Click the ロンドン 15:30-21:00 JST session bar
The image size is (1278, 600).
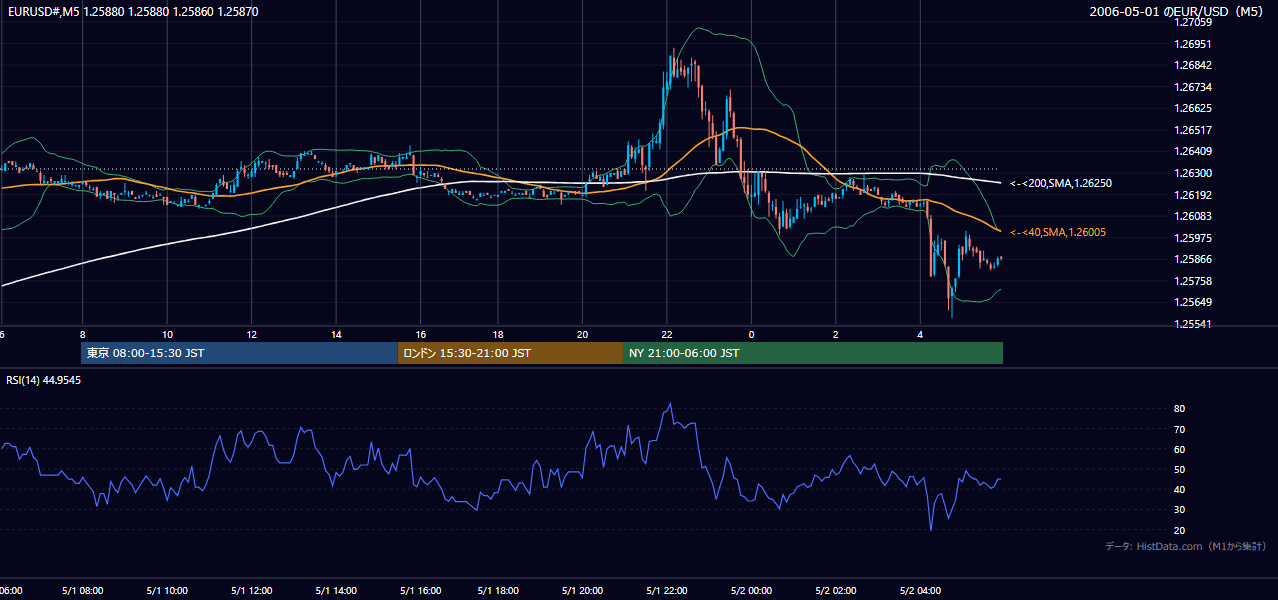[x=510, y=353]
